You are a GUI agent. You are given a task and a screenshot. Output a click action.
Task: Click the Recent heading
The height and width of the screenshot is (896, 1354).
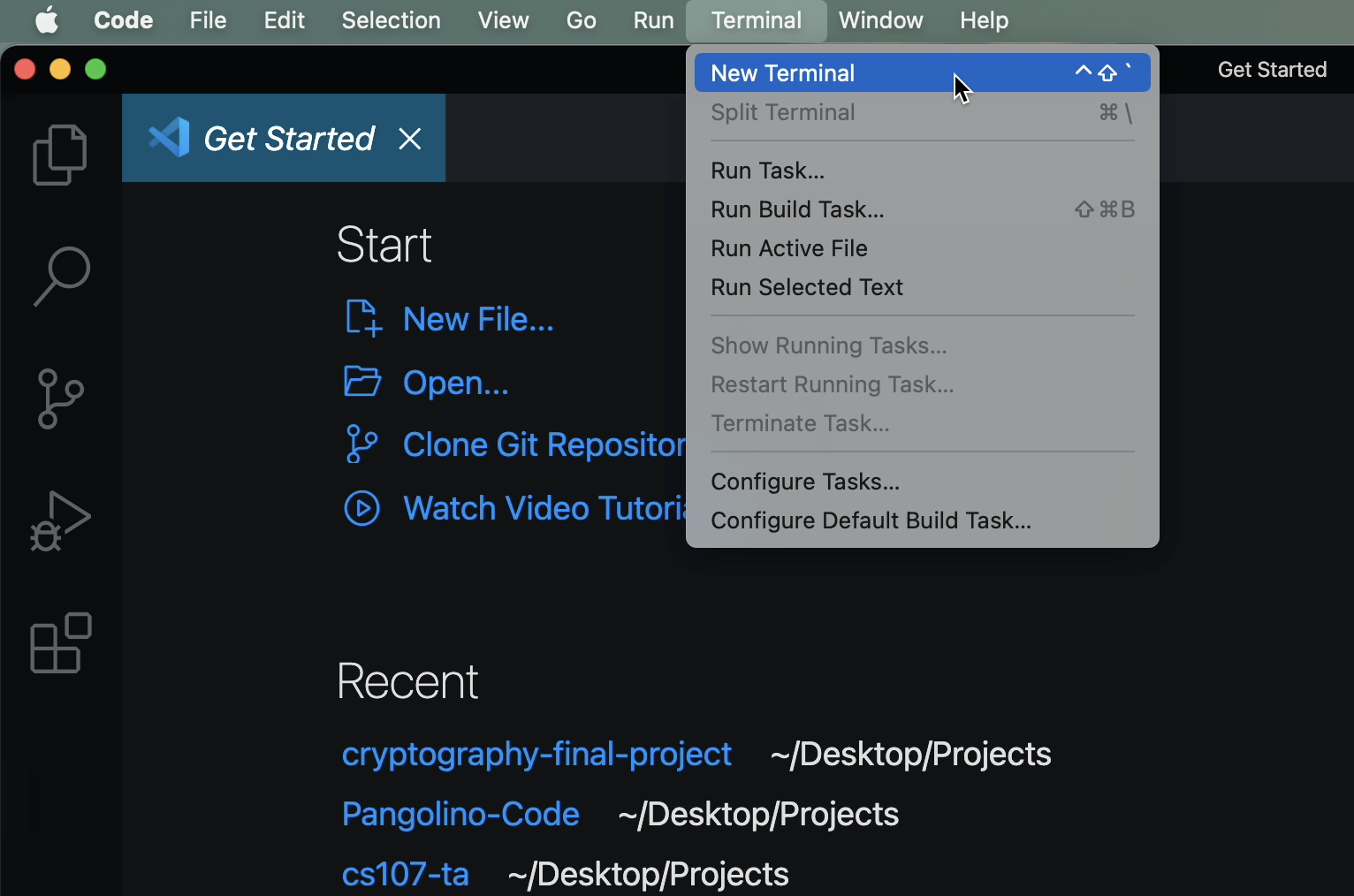click(x=407, y=681)
